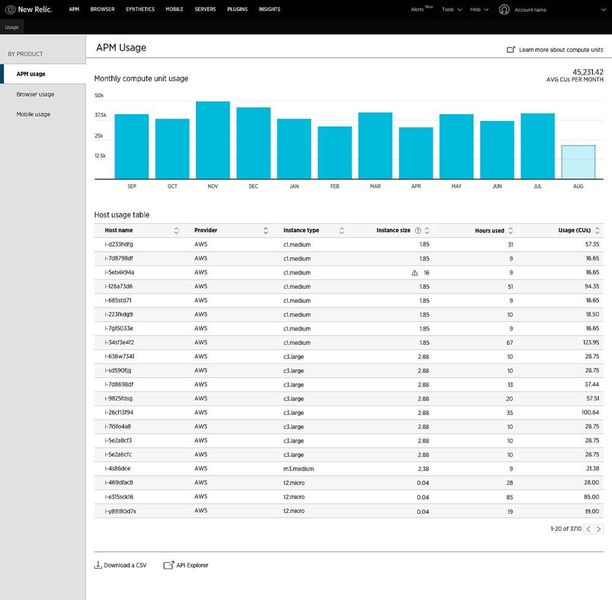Click the 45,231.42 average CUs value

(588, 72)
